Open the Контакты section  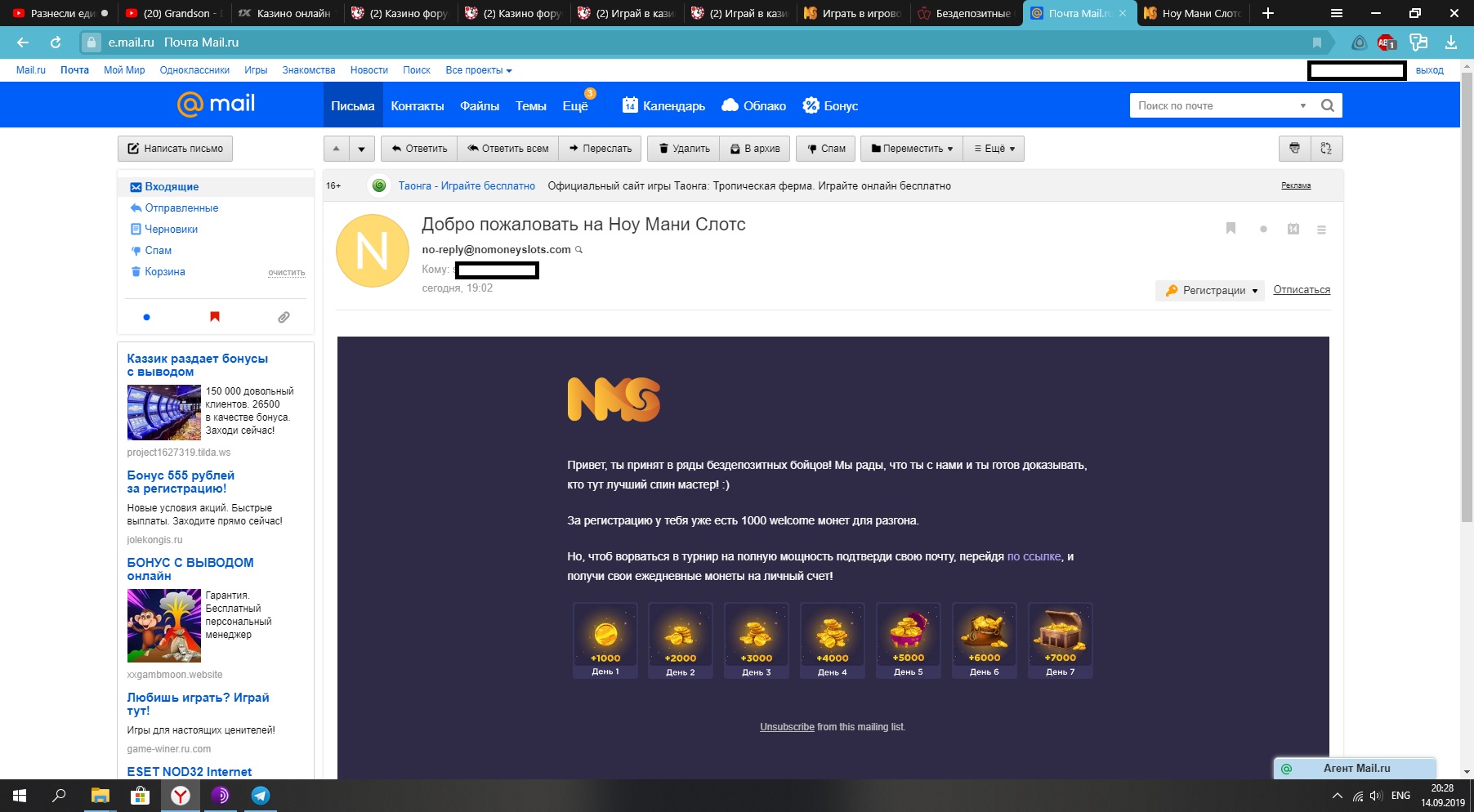coord(418,105)
